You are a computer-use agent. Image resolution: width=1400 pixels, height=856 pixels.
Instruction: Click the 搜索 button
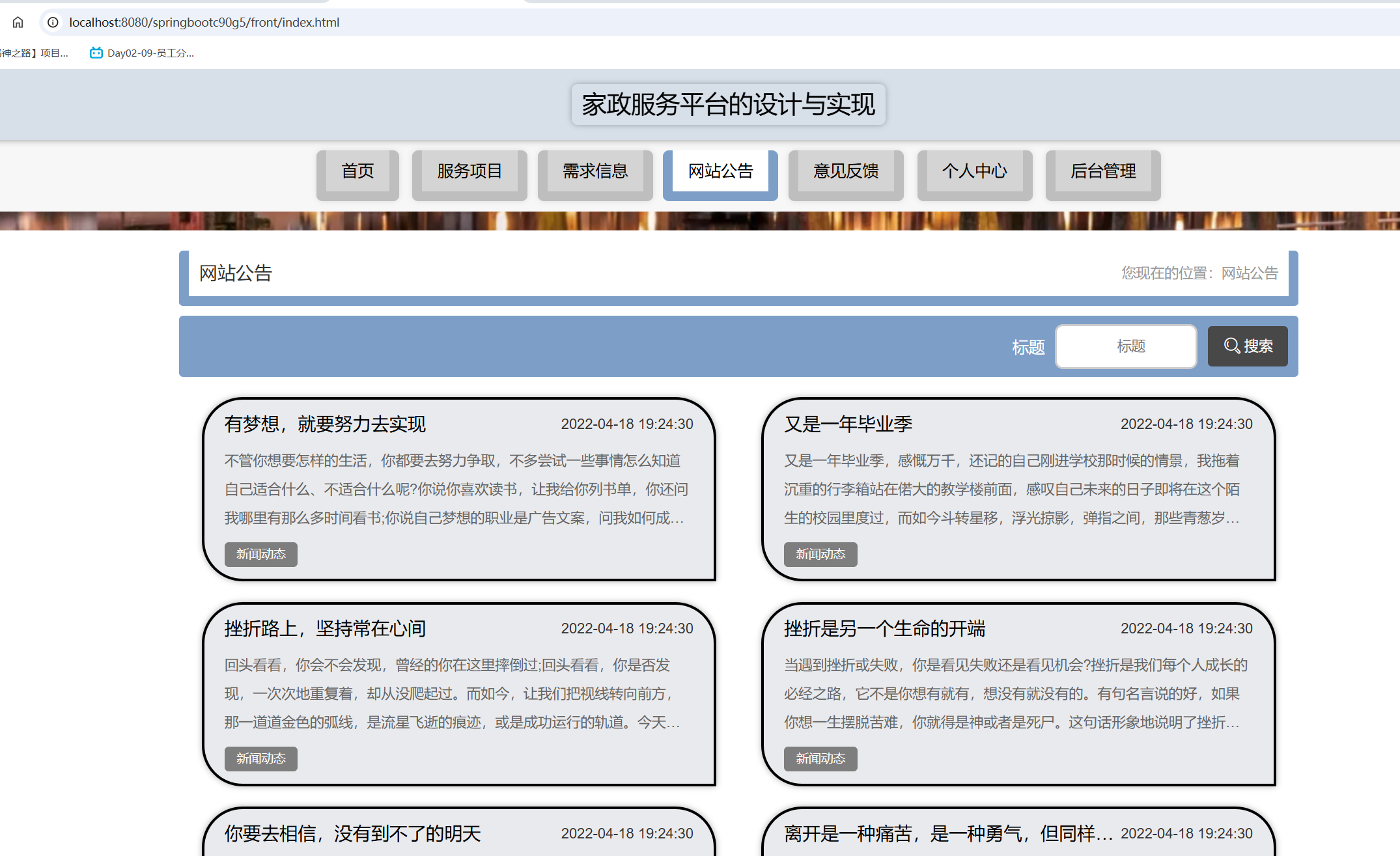point(1248,346)
